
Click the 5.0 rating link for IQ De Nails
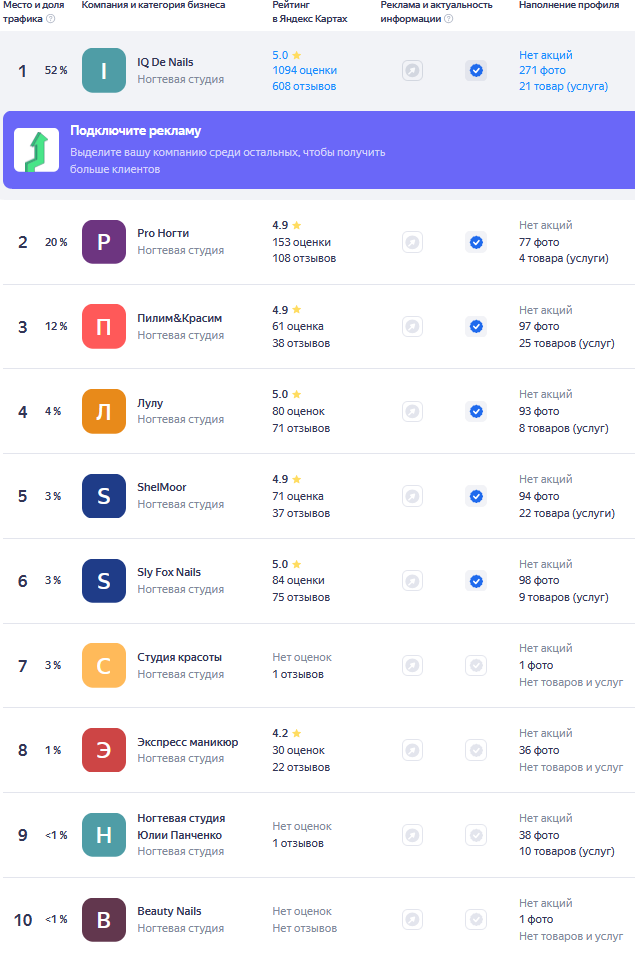(286, 55)
